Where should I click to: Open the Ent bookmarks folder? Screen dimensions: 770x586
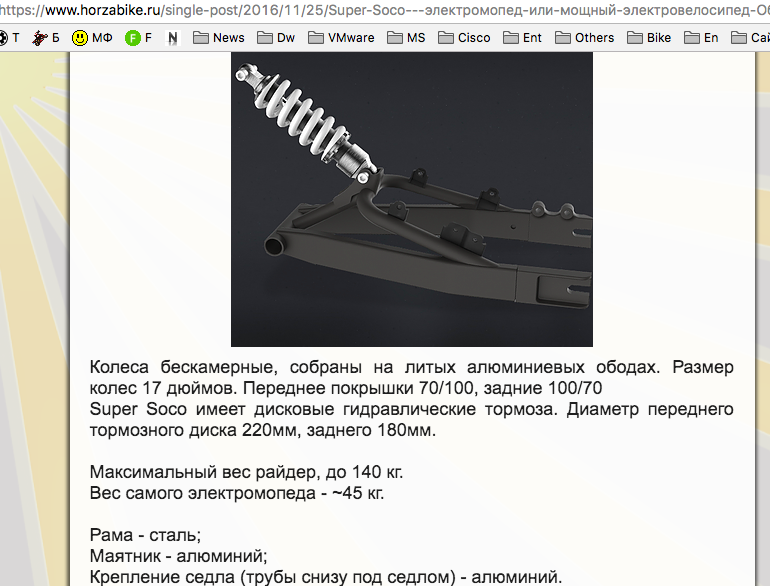click(522, 38)
